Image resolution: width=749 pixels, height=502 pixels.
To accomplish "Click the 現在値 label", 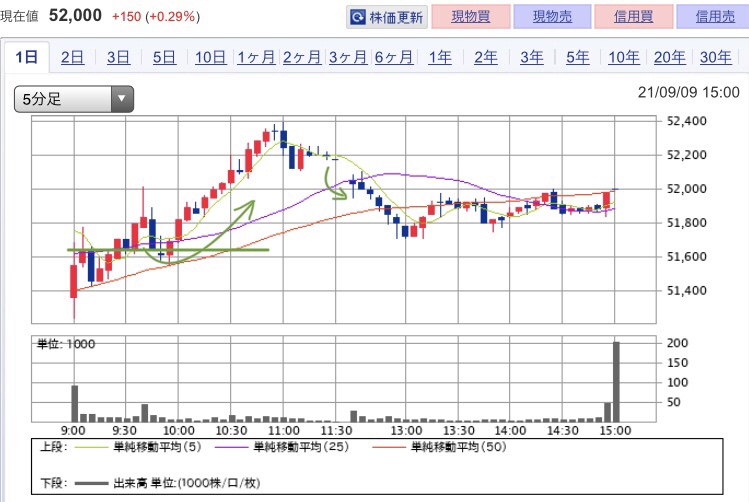I will pos(19,17).
